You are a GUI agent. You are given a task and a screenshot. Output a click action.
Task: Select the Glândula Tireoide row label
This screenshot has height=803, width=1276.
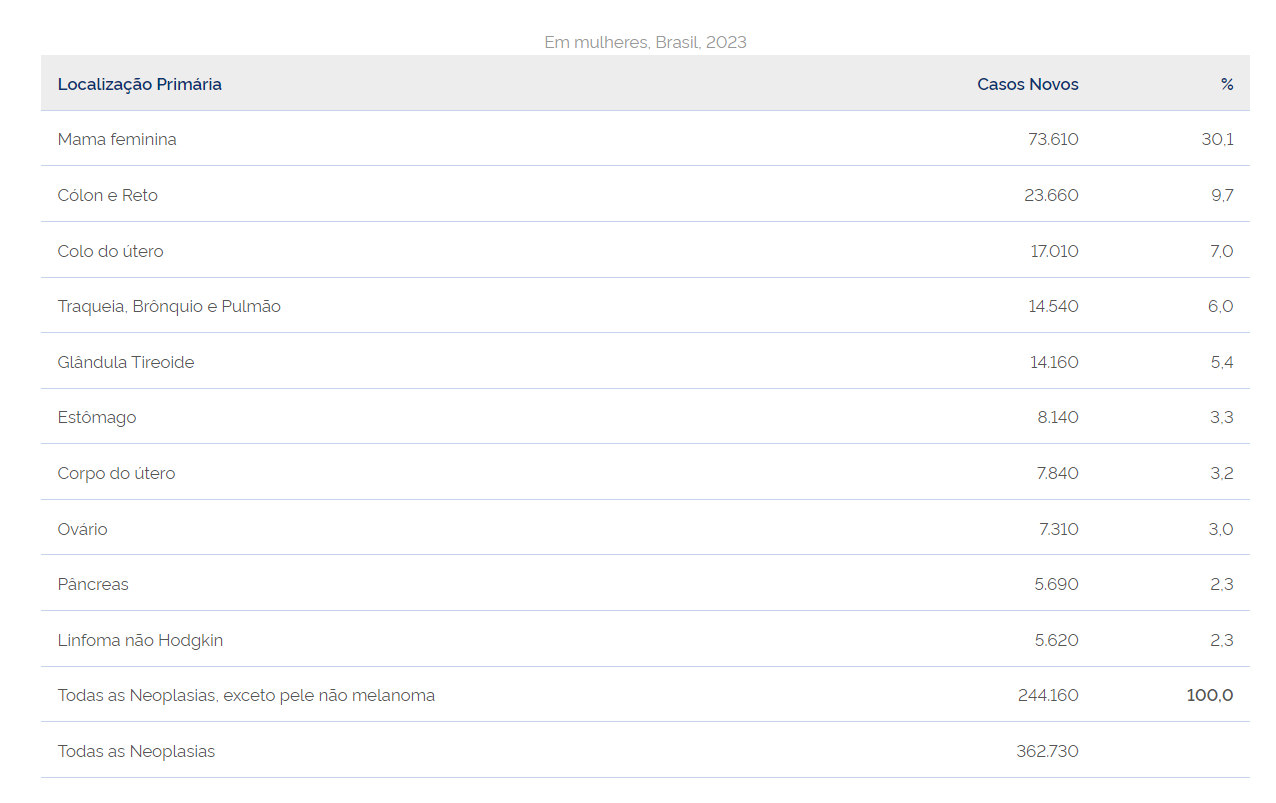coord(126,362)
